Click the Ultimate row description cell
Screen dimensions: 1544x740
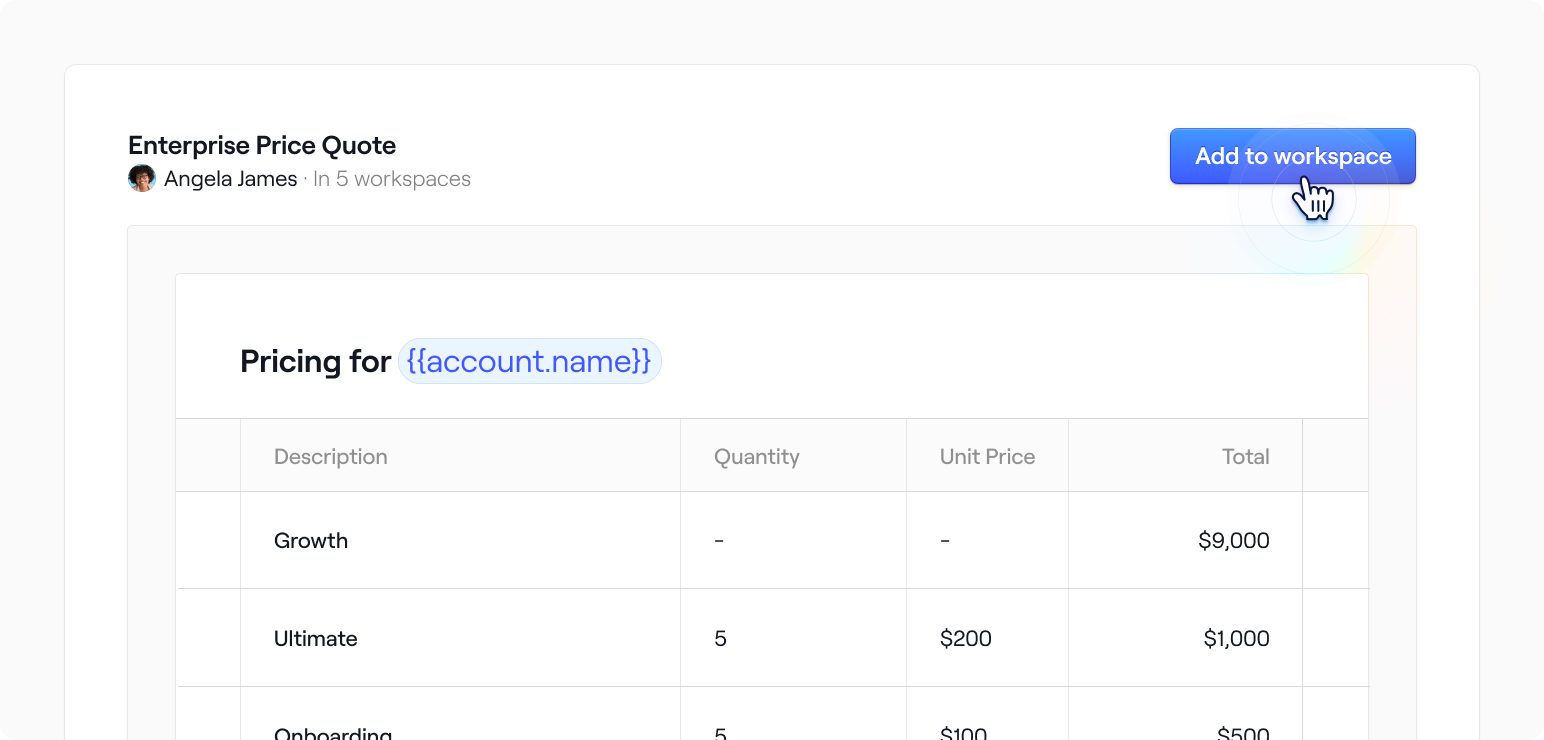[315, 638]
